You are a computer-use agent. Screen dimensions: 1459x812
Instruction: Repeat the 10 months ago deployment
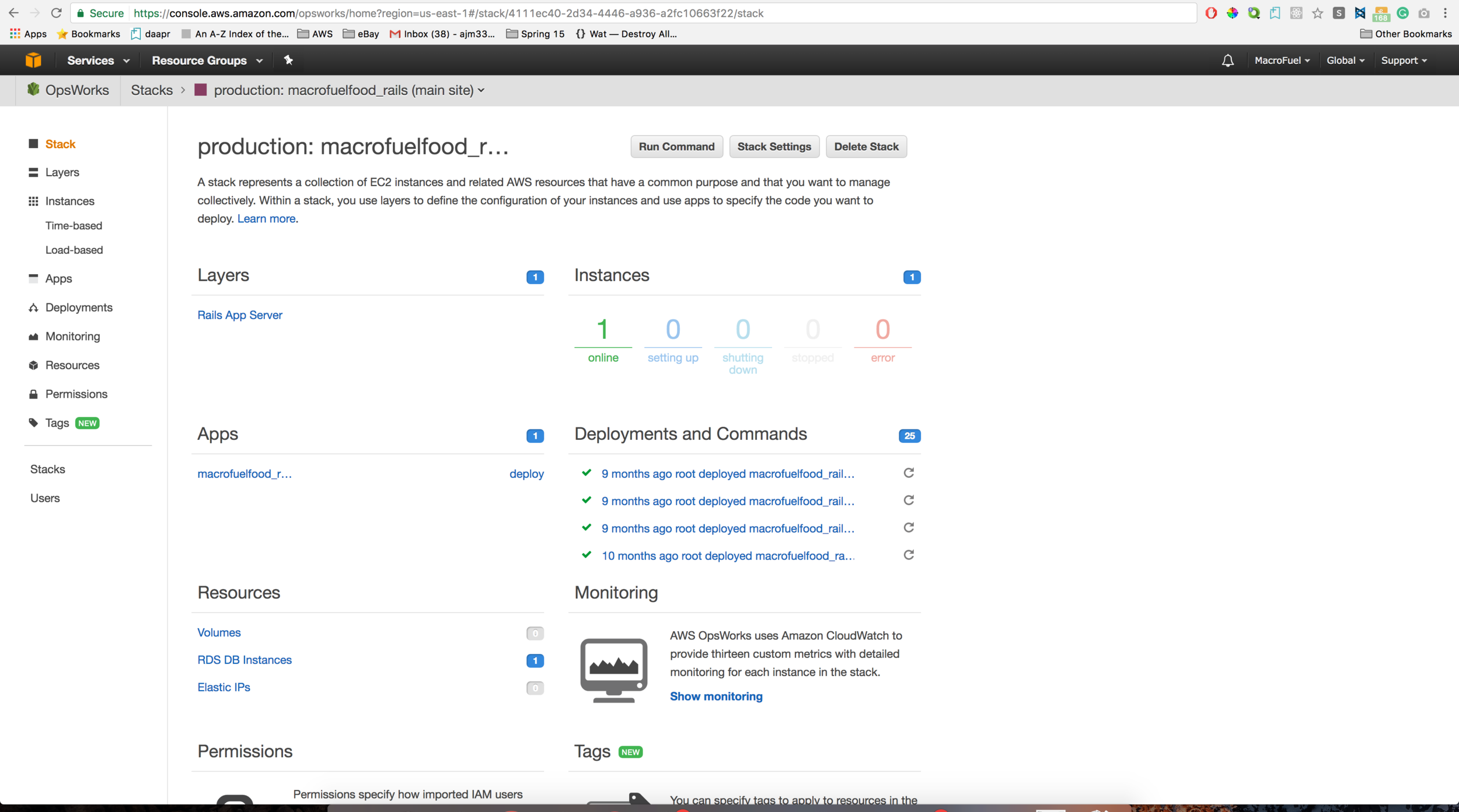pyautogui.click(x=909, y=555)
